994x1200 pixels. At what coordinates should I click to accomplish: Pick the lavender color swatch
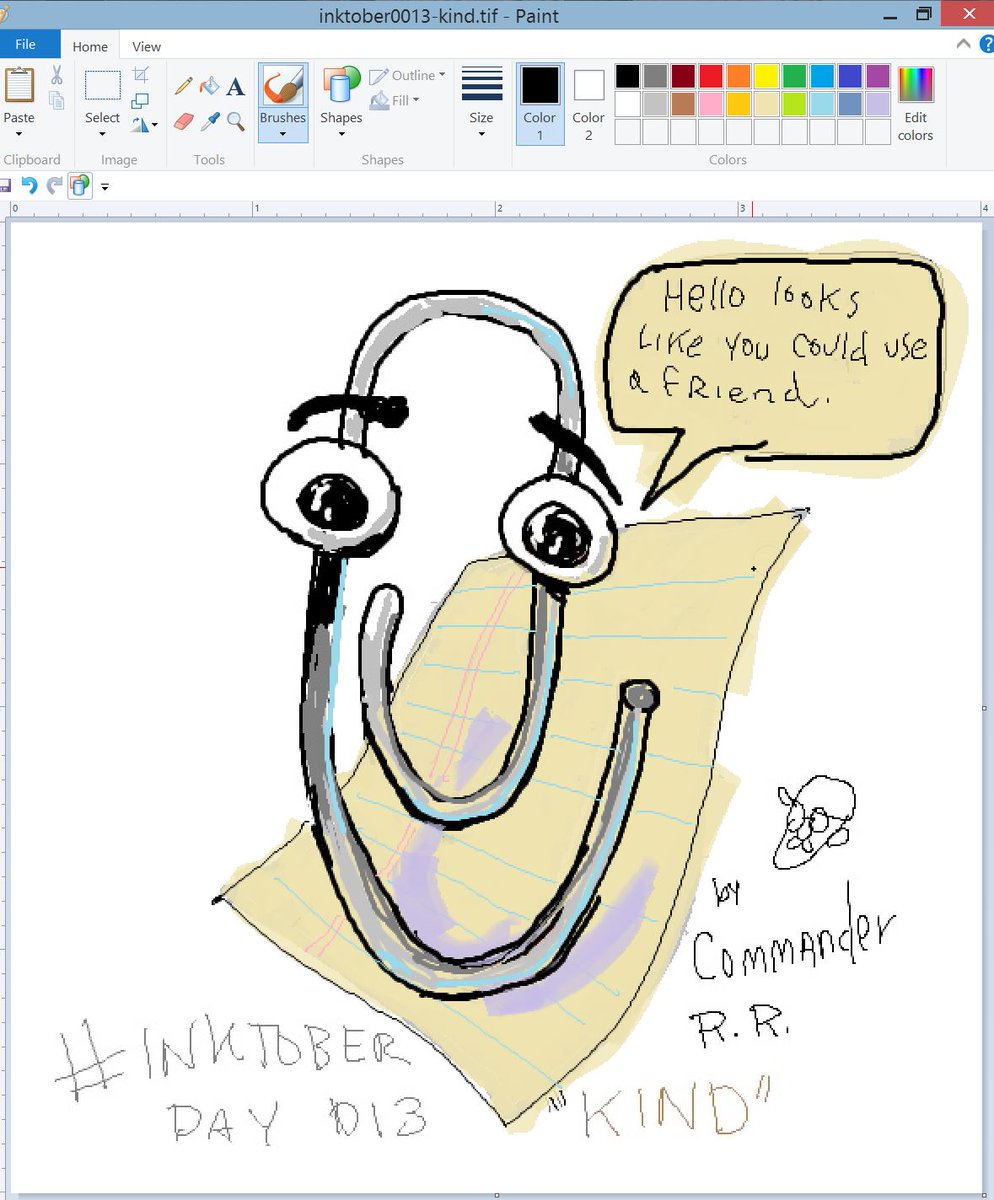pos(878,104)
